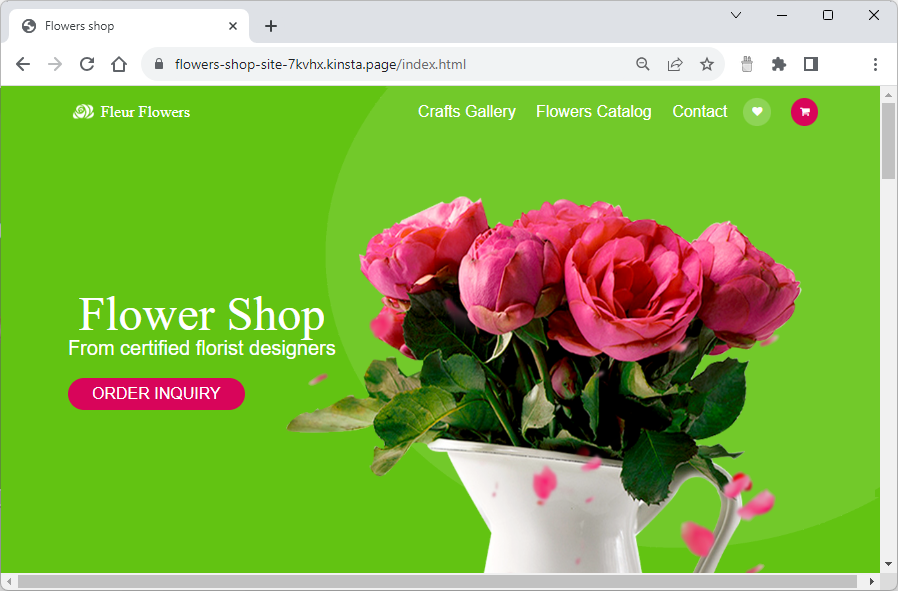Open the Contact page link

(x=699, y=111)
